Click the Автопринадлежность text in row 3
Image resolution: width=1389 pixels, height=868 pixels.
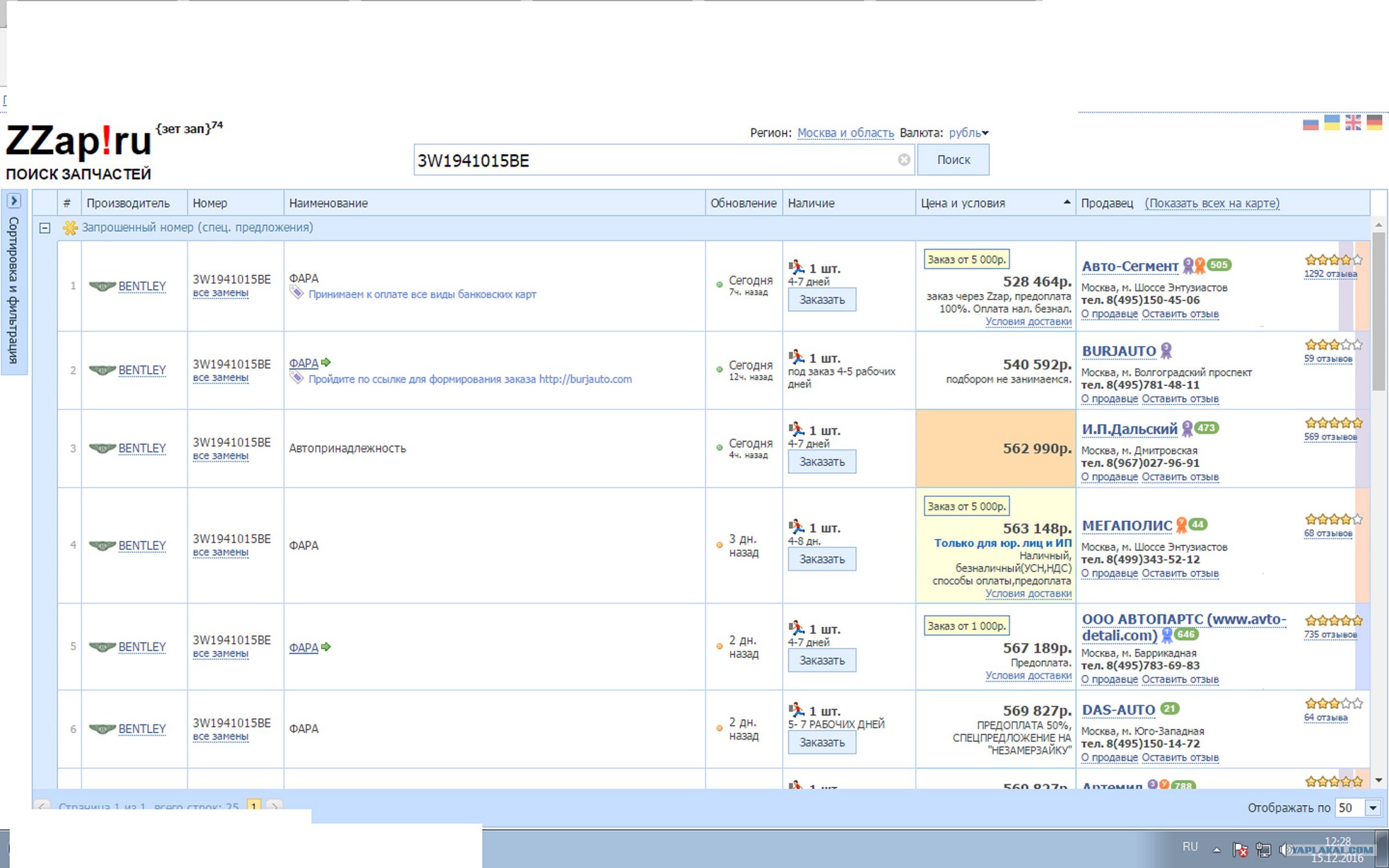tap(347, 448)
